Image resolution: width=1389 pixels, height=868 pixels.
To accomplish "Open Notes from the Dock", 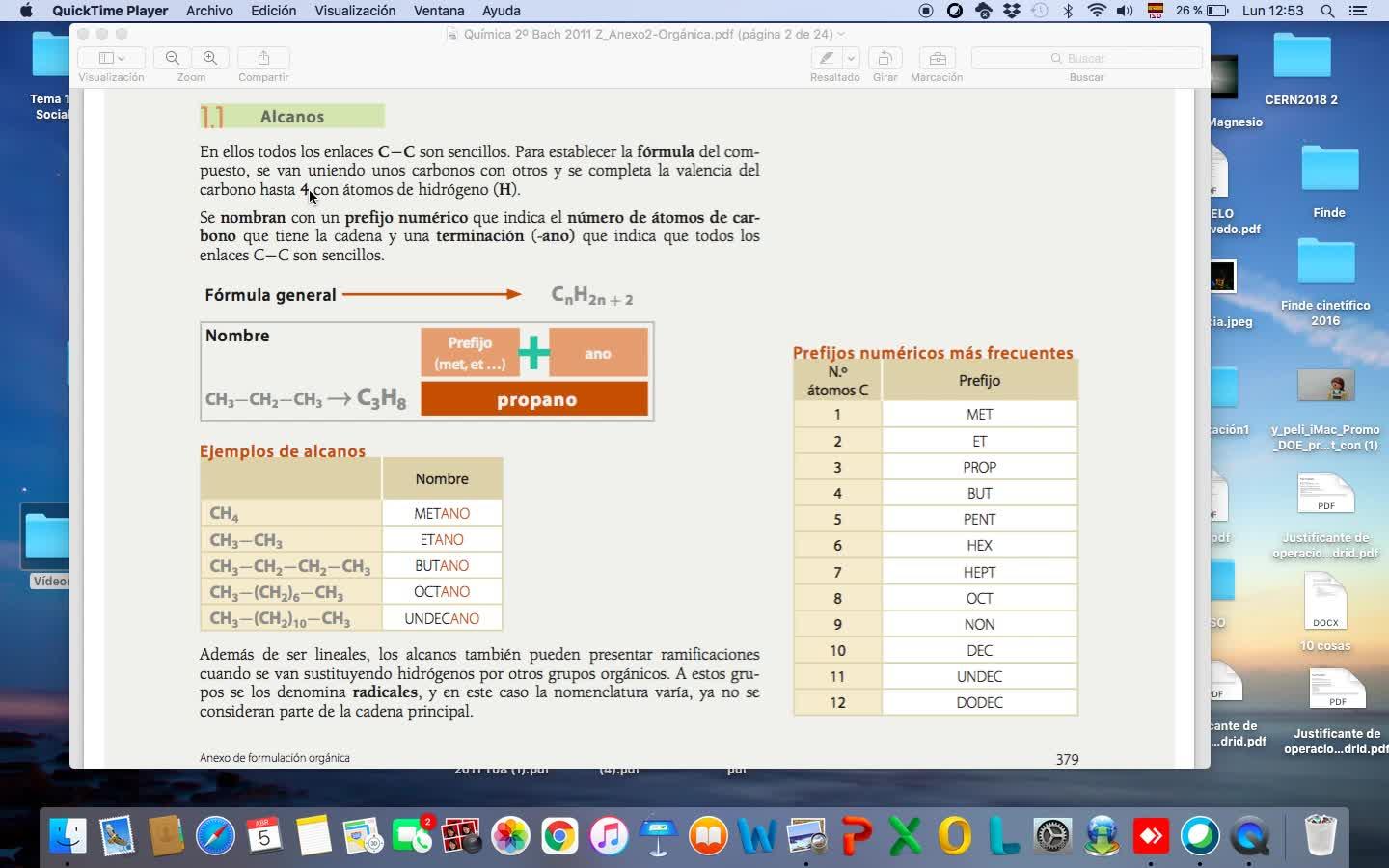I will click(x=313, y=835).
